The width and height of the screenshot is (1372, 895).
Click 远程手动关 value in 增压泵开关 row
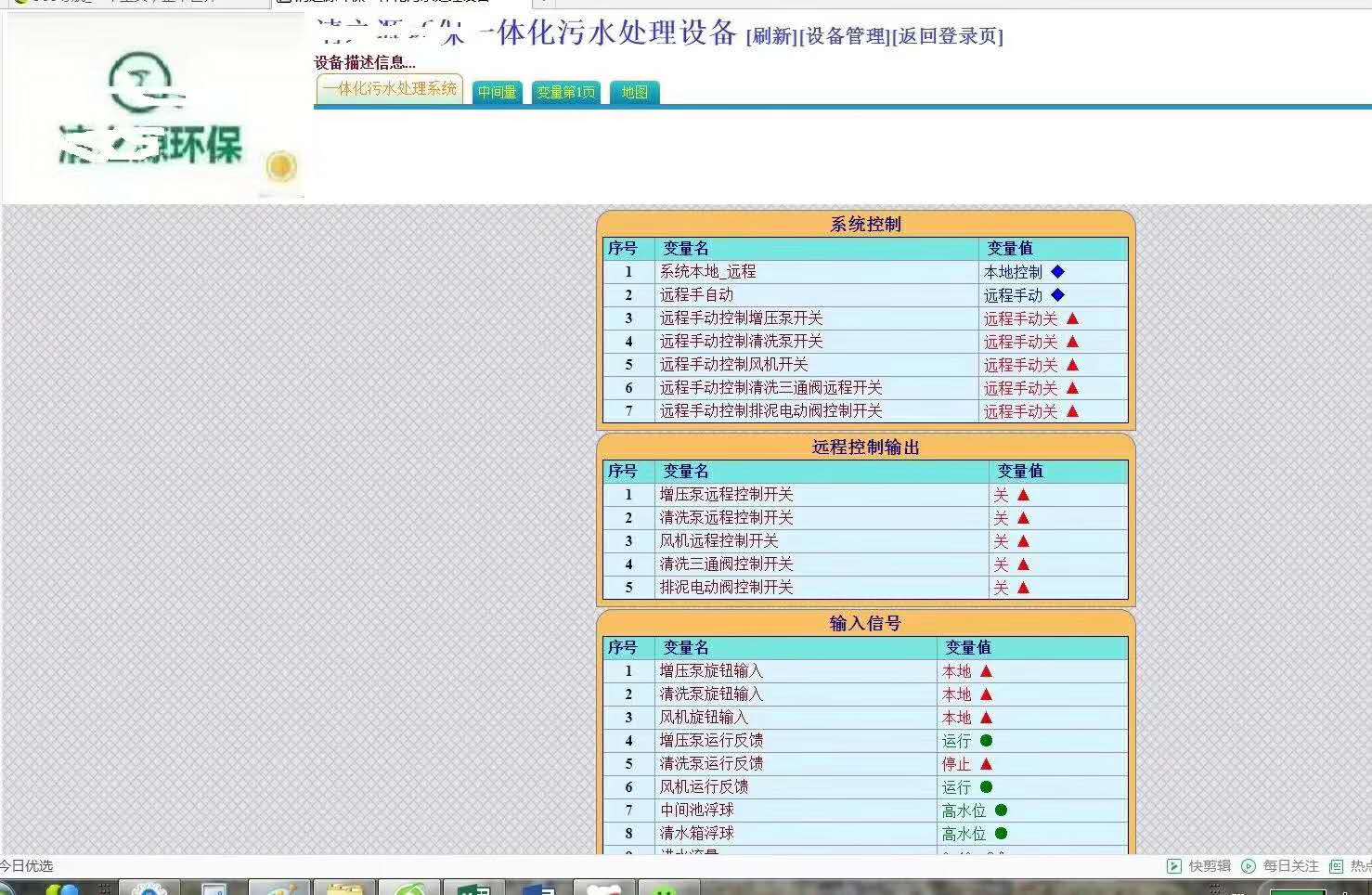click(x=1021, y=318)
